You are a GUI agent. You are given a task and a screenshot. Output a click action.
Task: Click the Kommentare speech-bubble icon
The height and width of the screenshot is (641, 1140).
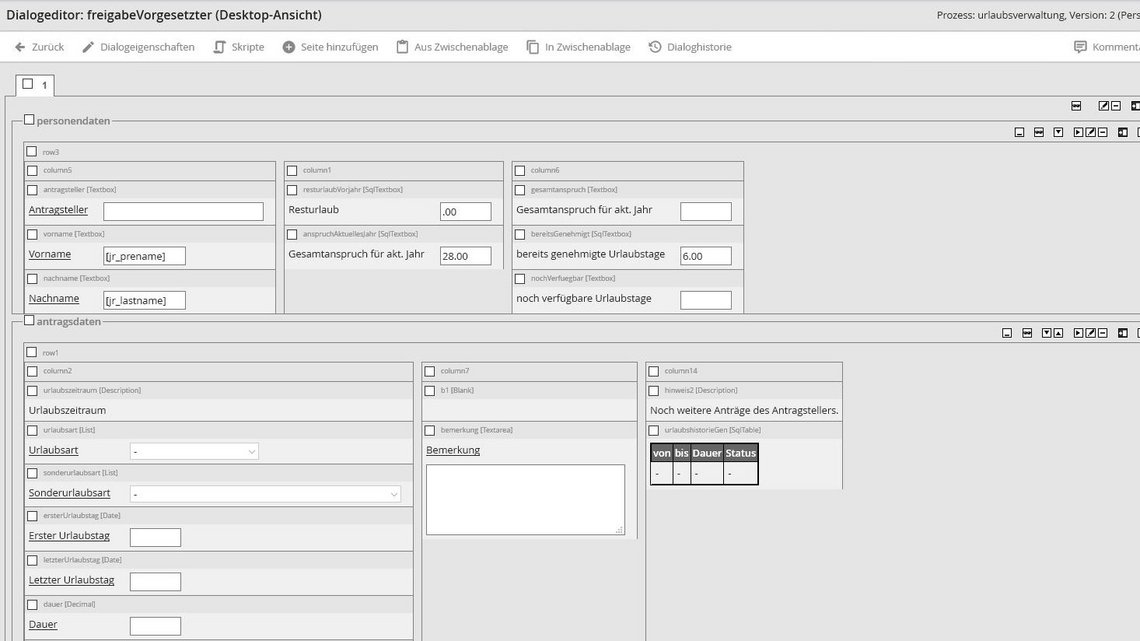(1082, 46)
